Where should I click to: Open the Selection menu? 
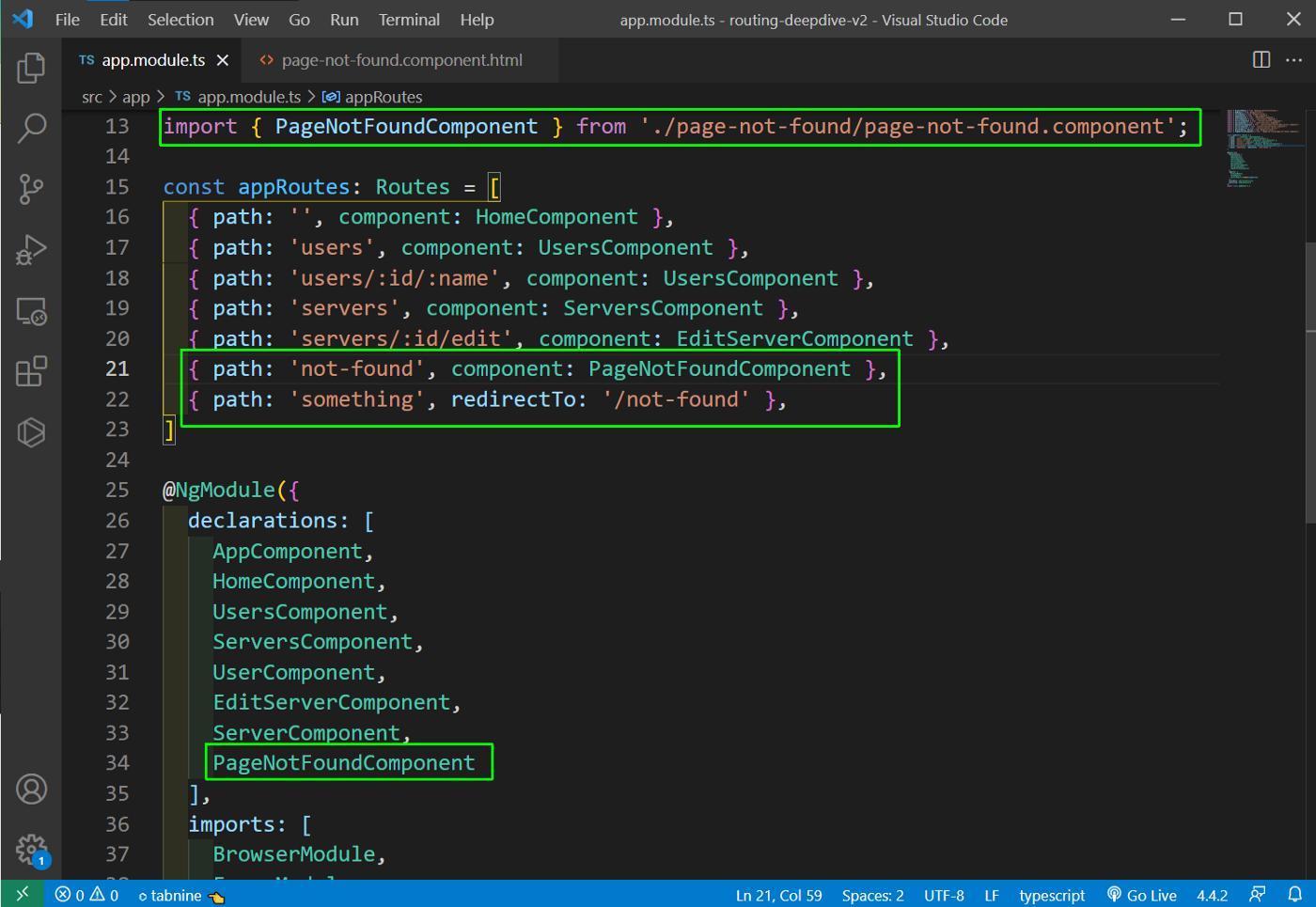coord(180,20)
